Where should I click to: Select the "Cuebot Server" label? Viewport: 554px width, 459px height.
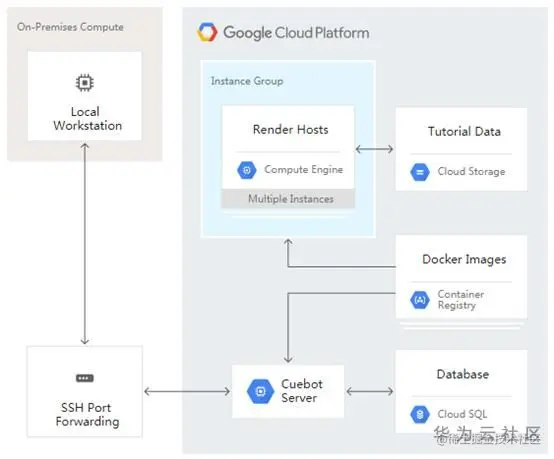(302, 391)
